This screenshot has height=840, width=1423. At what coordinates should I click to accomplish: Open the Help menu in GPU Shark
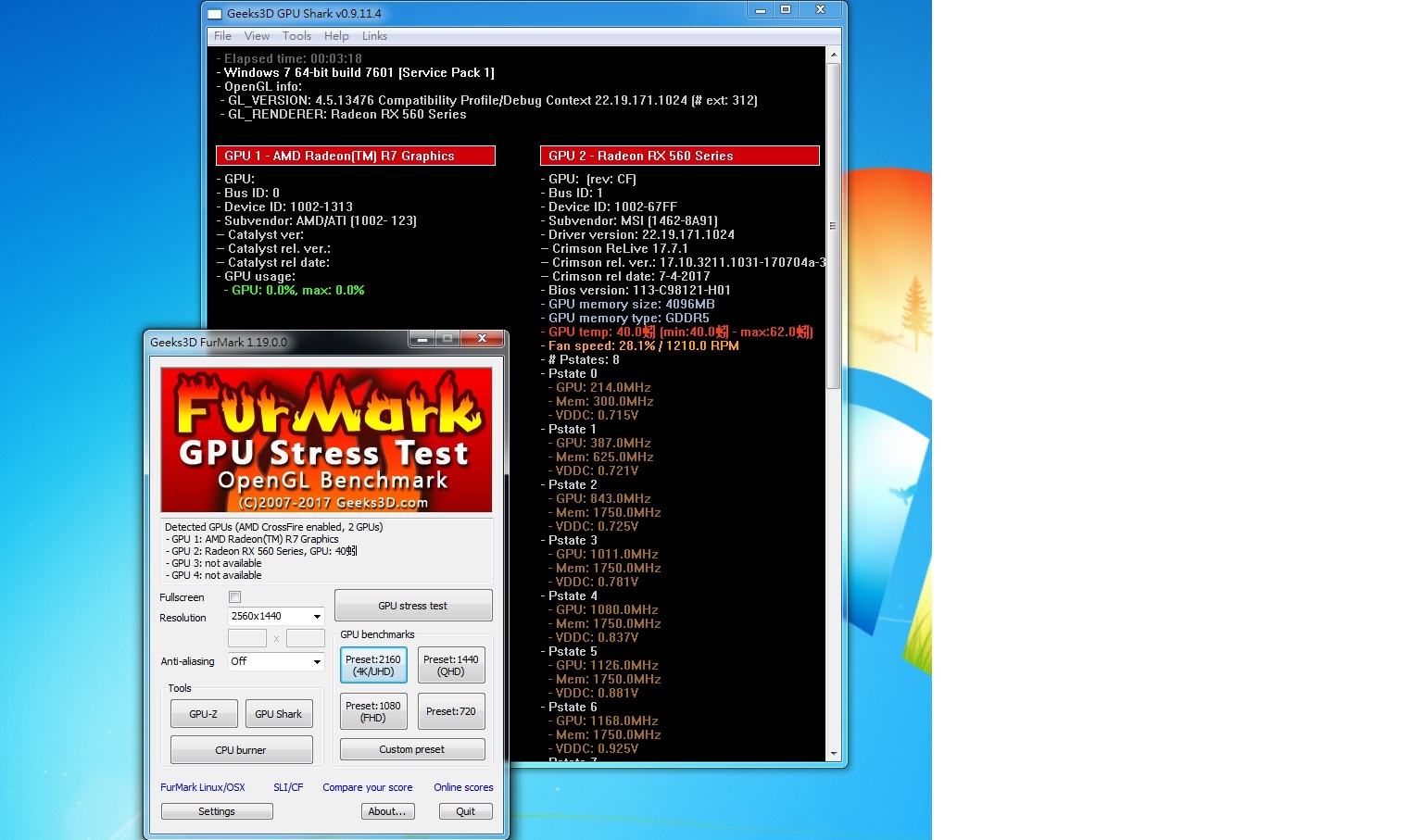point(336,36)
